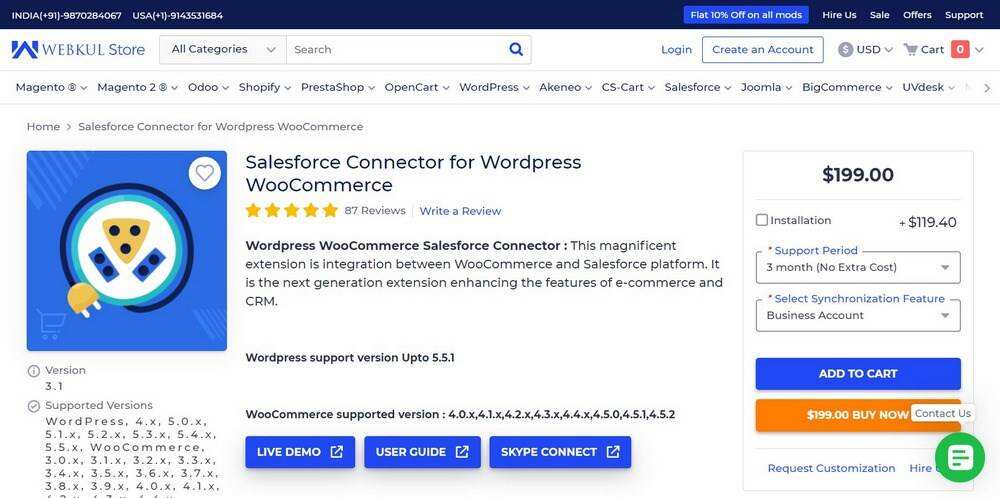Click into the Search input field
1000x498 pixels.
[x=395, y=49]
